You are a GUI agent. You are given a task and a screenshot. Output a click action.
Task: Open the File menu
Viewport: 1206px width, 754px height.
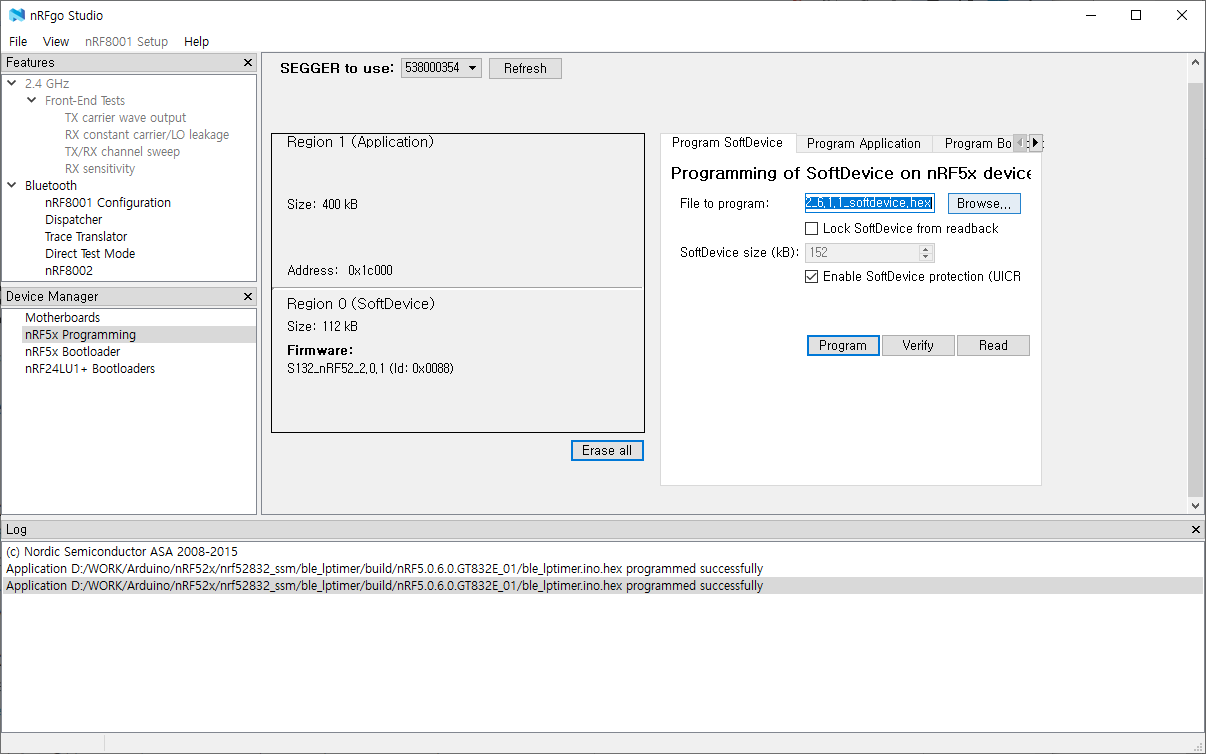[x=18, y=41]
